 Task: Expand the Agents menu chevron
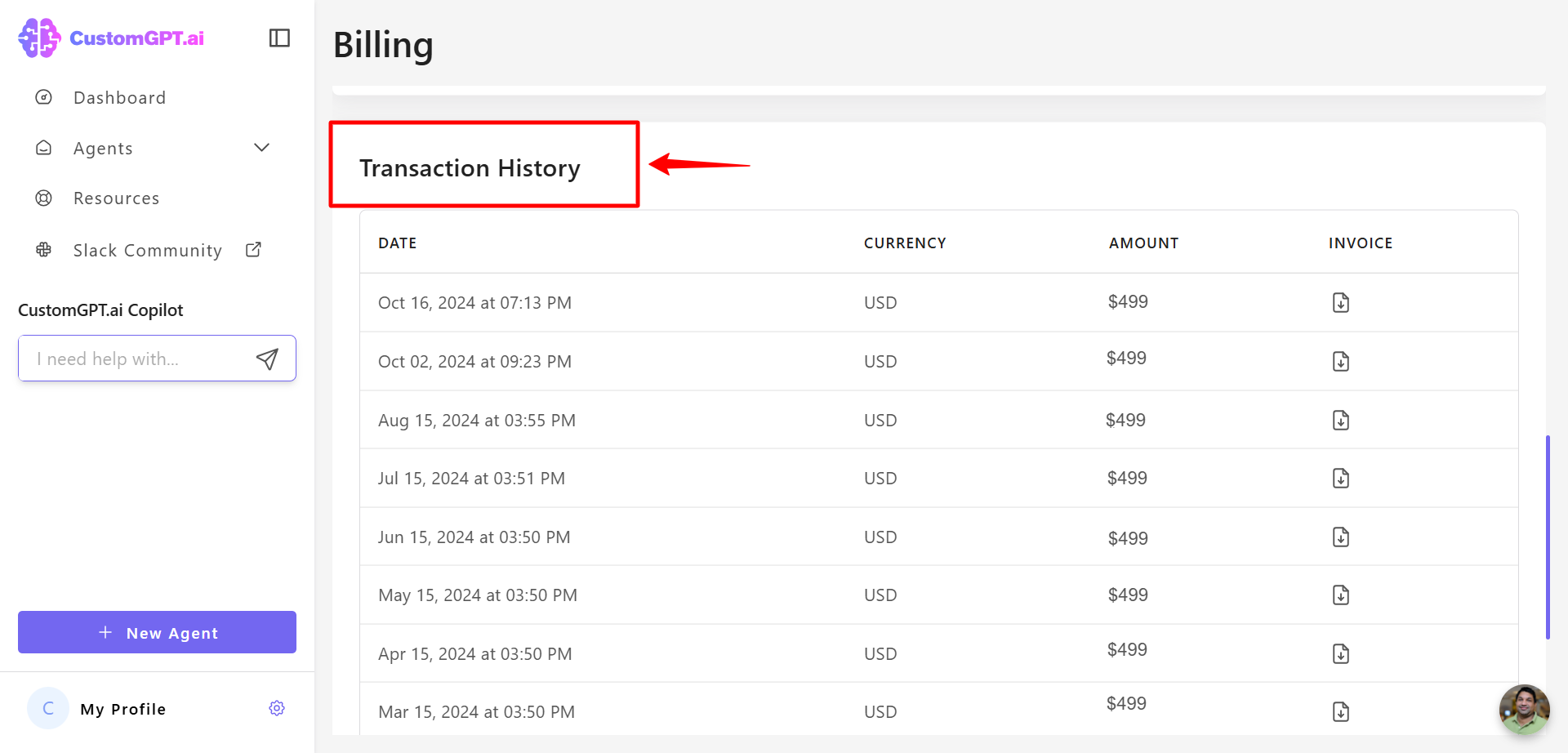(261, 148)
